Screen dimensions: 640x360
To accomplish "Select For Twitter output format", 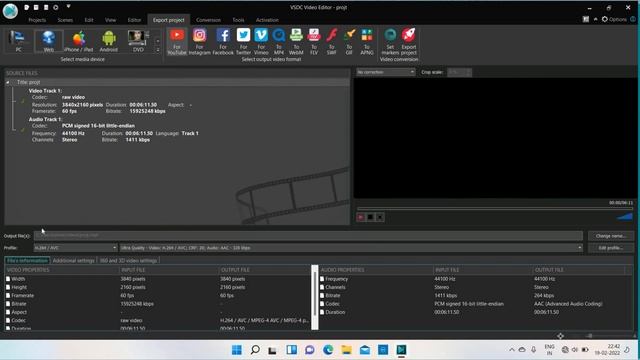I will point(243,42).
